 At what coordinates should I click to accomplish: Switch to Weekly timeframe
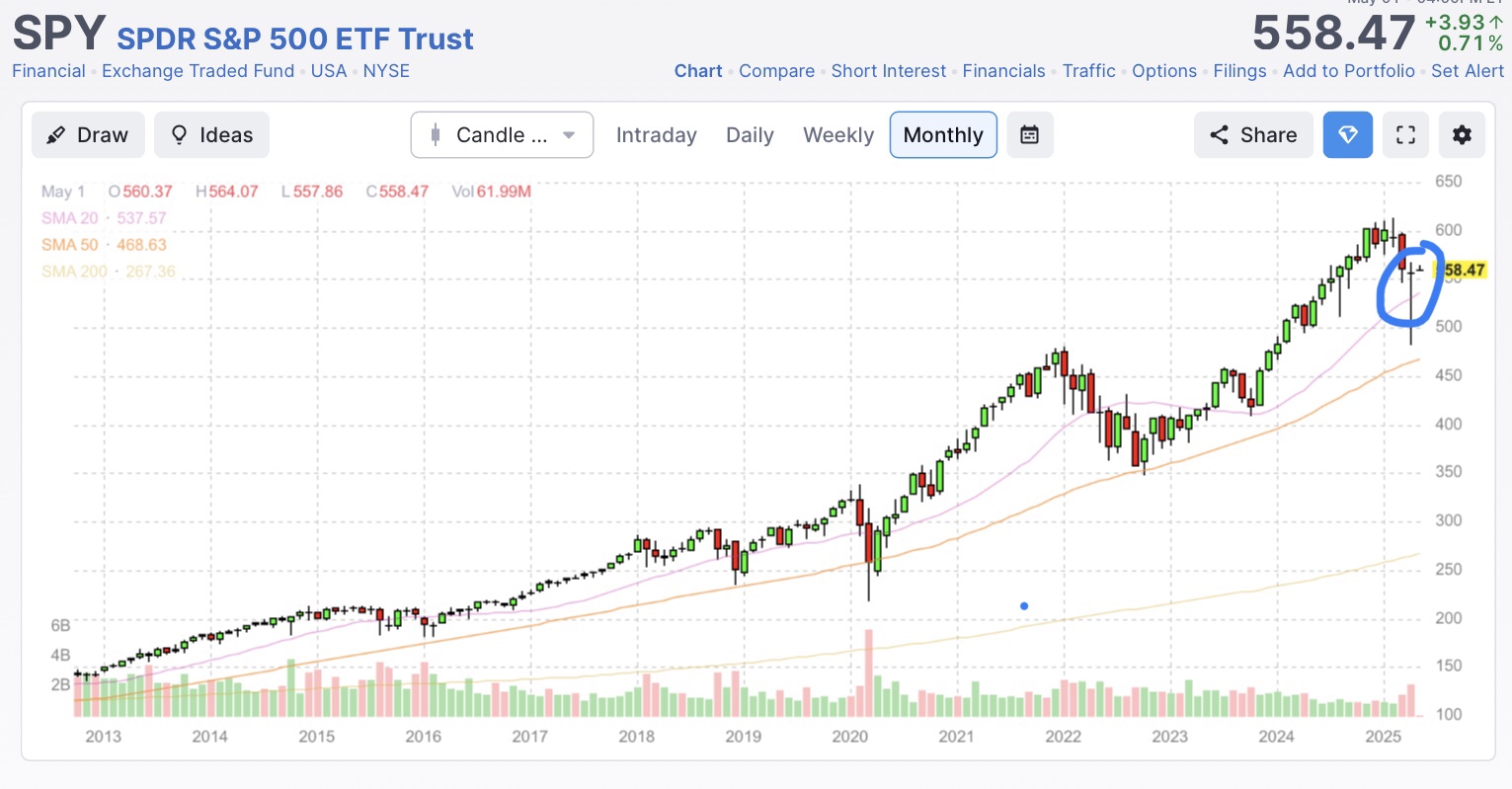click(x=838, y=135)
